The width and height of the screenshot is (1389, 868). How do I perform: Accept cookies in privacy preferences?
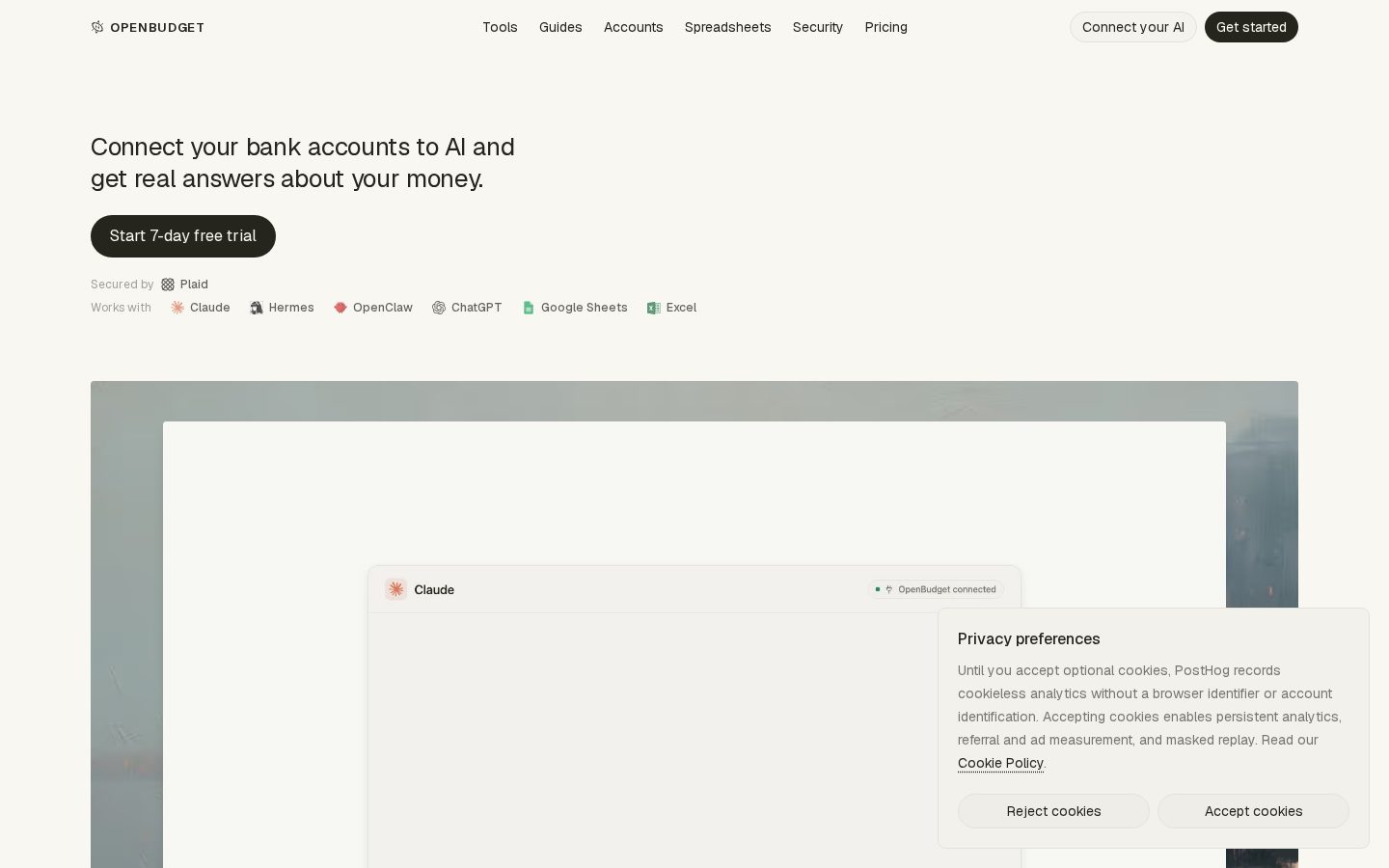1254,811
